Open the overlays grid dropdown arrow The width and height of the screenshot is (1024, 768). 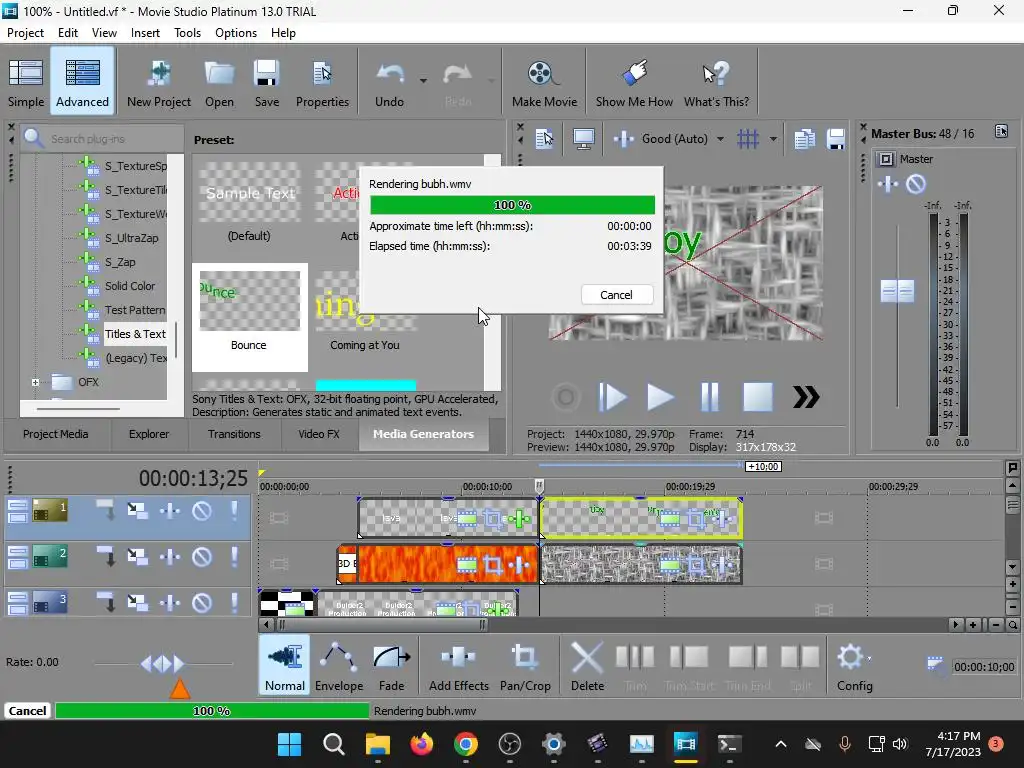(x=773, y=138)
